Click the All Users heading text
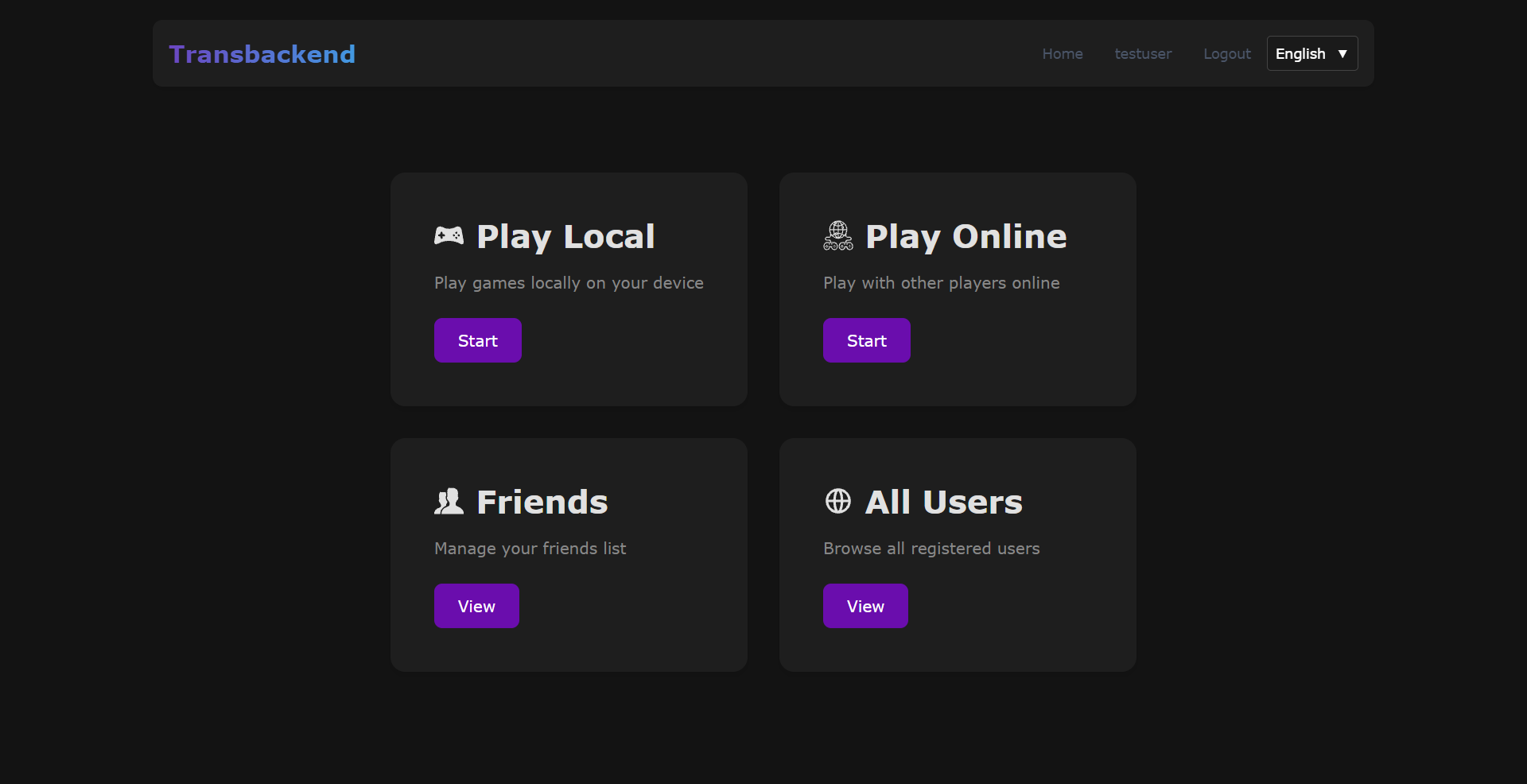Screen dimensions: 1527x784 click(x=944, y=502)
